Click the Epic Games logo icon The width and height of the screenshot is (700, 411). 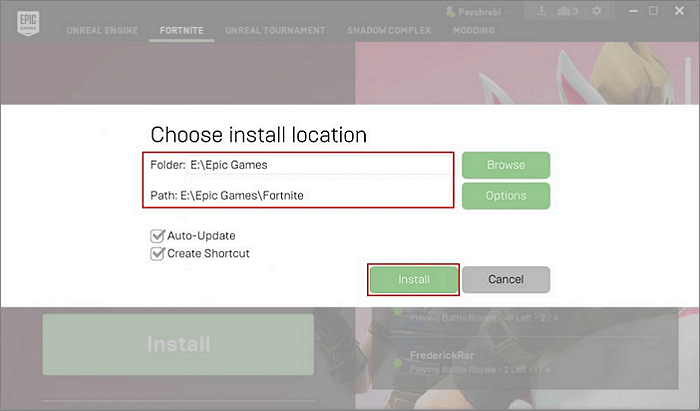coord(28,23)
